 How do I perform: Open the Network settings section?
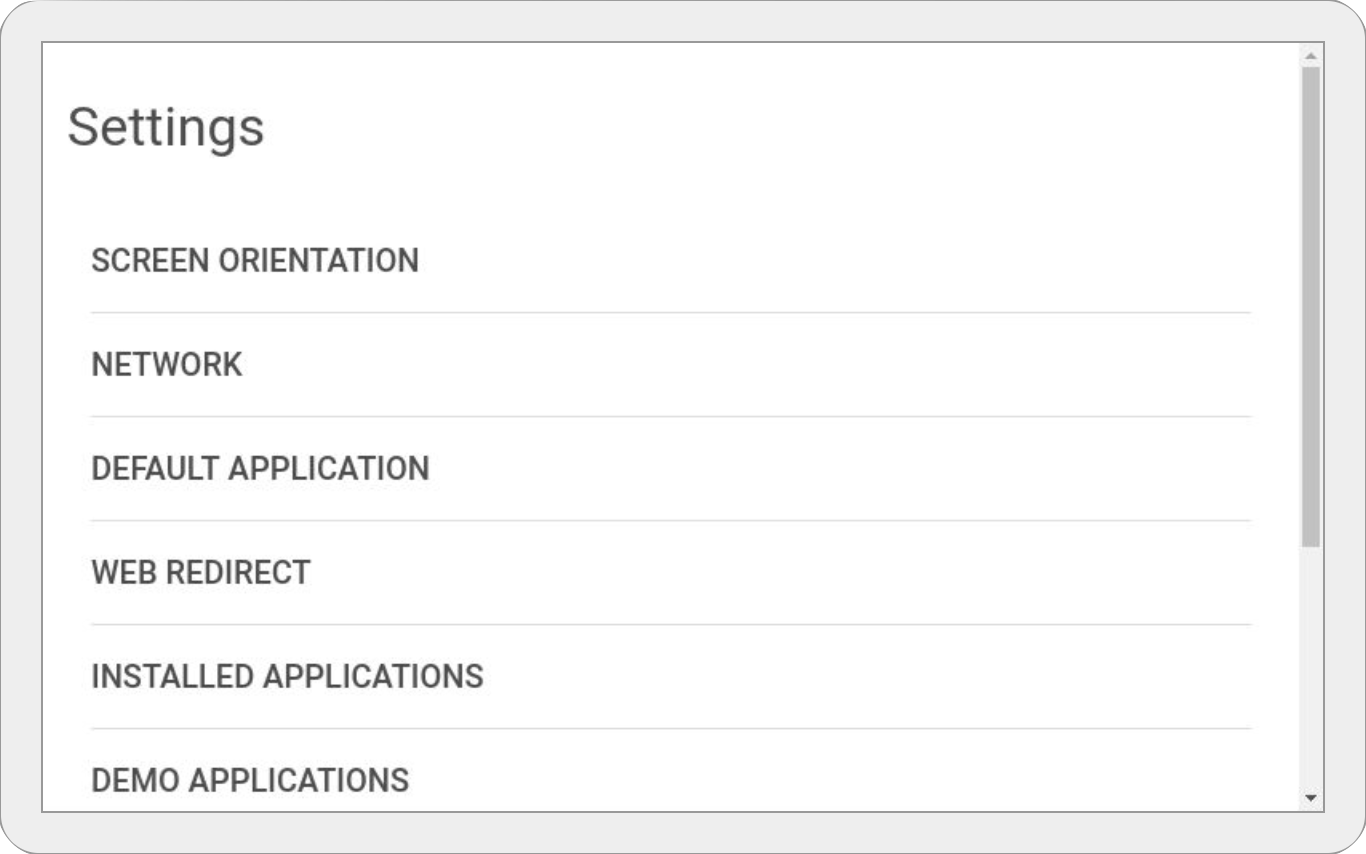[670, 365]
